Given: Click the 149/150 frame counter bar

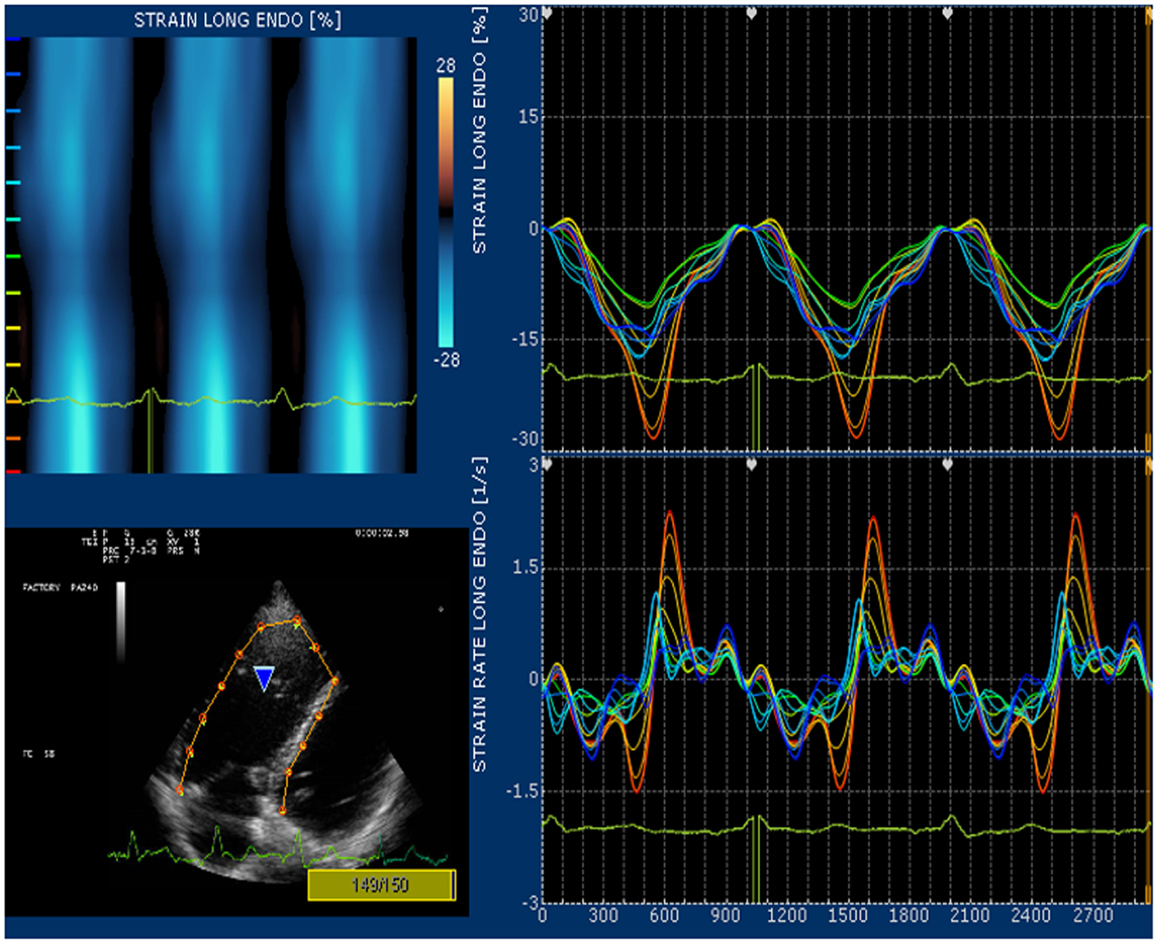Looking at the screenshot, I should tap(381, 885).
